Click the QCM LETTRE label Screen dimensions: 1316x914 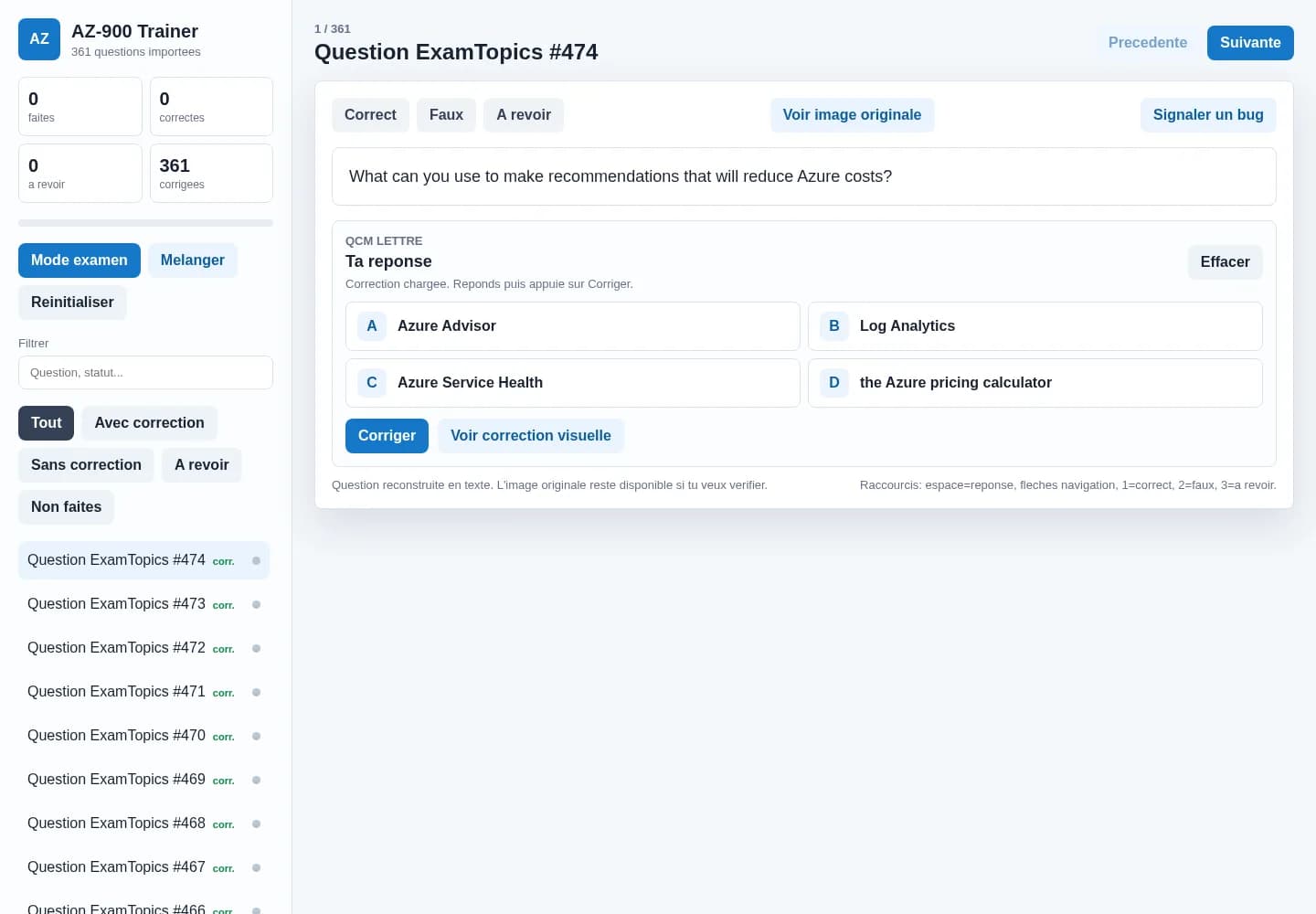click(384, 241)
